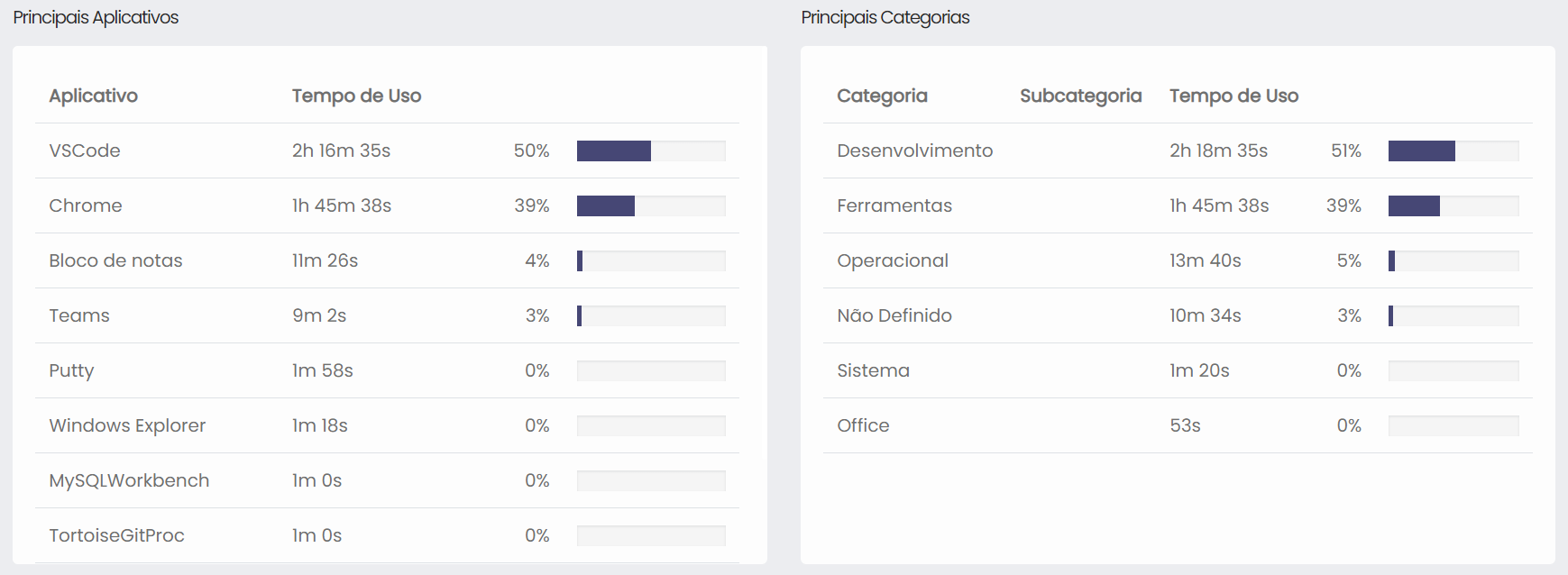This screenshot has height=575, width=1568.
Task: Select the Ferramentas category
Action: (894, 205)
